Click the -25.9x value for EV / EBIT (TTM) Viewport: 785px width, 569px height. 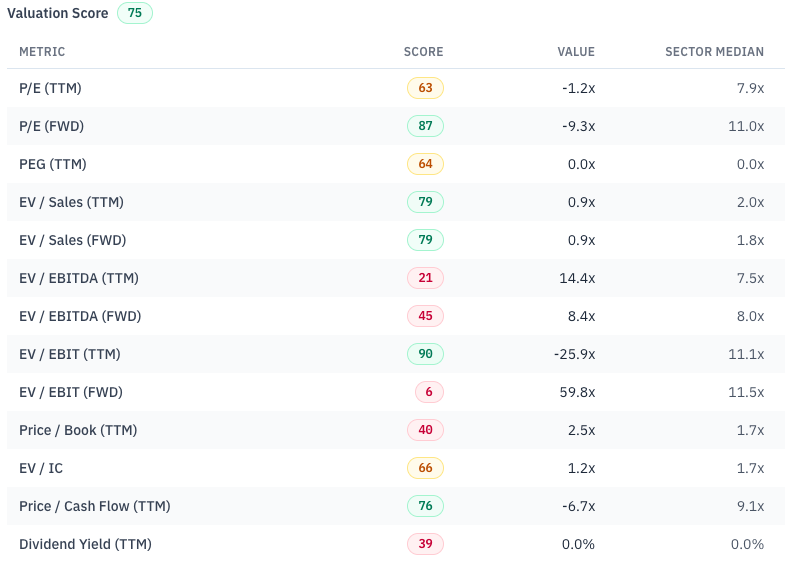[574, 355]
